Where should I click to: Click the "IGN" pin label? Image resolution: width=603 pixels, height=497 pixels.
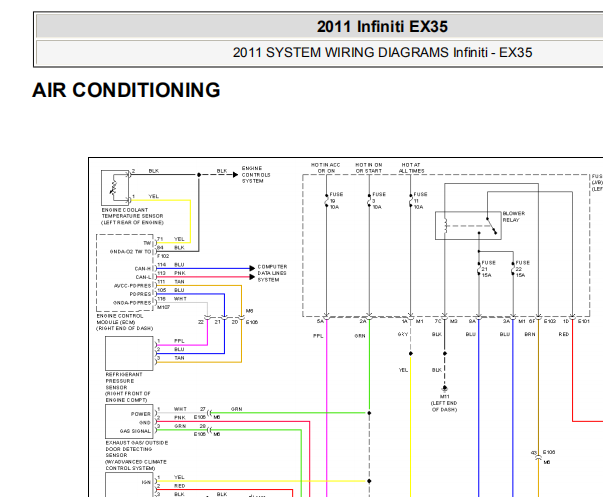click(147, 482)
